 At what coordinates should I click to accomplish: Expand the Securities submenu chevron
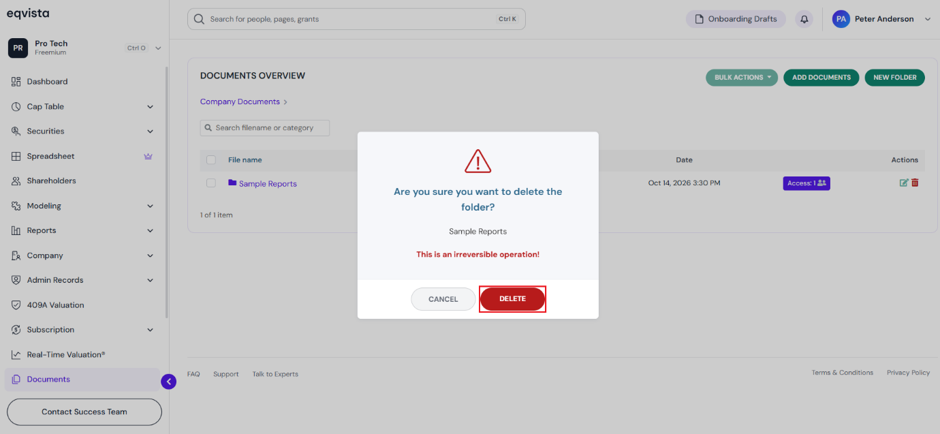[150, 131]
